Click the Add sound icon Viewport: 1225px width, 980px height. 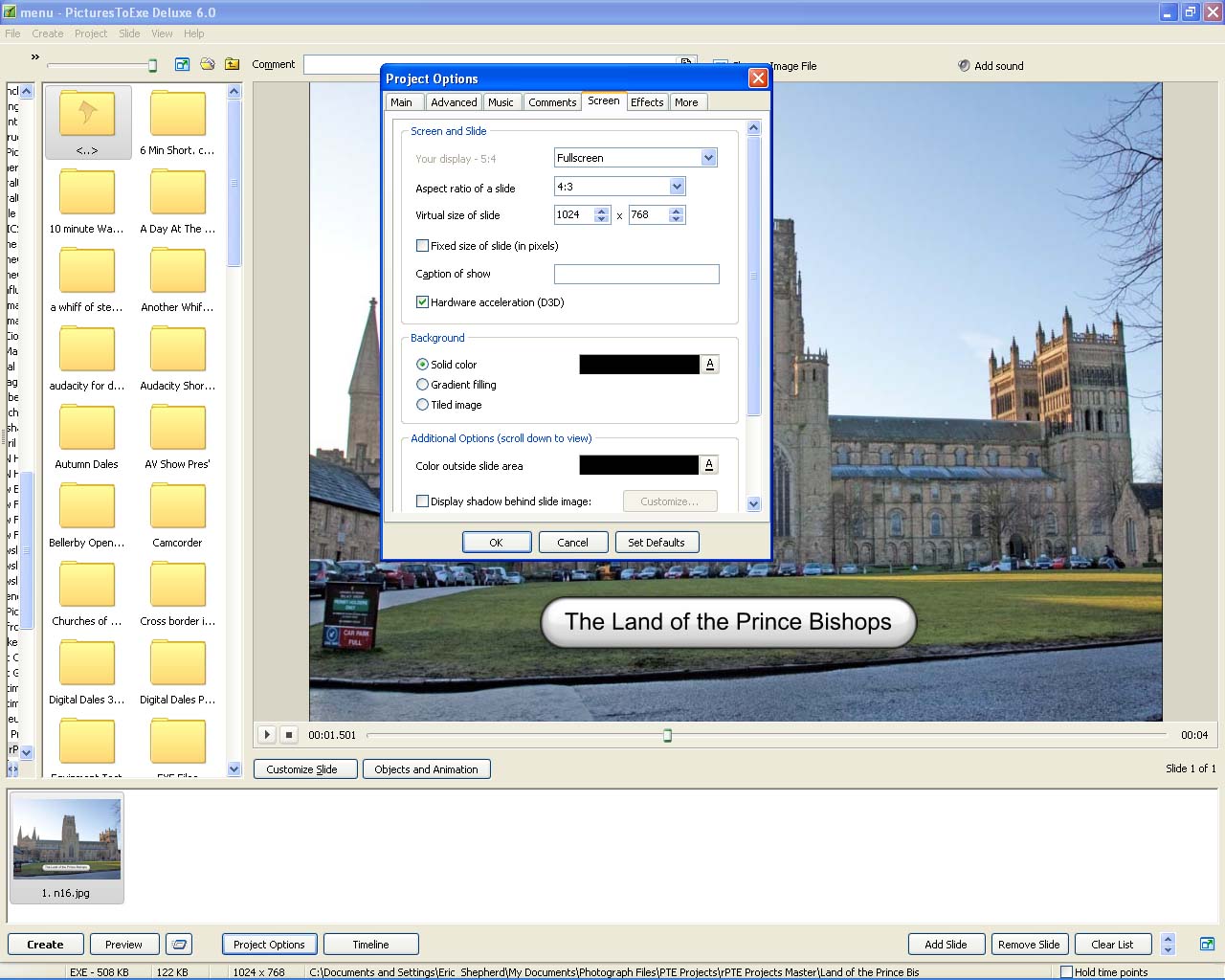tap(964, 66)
